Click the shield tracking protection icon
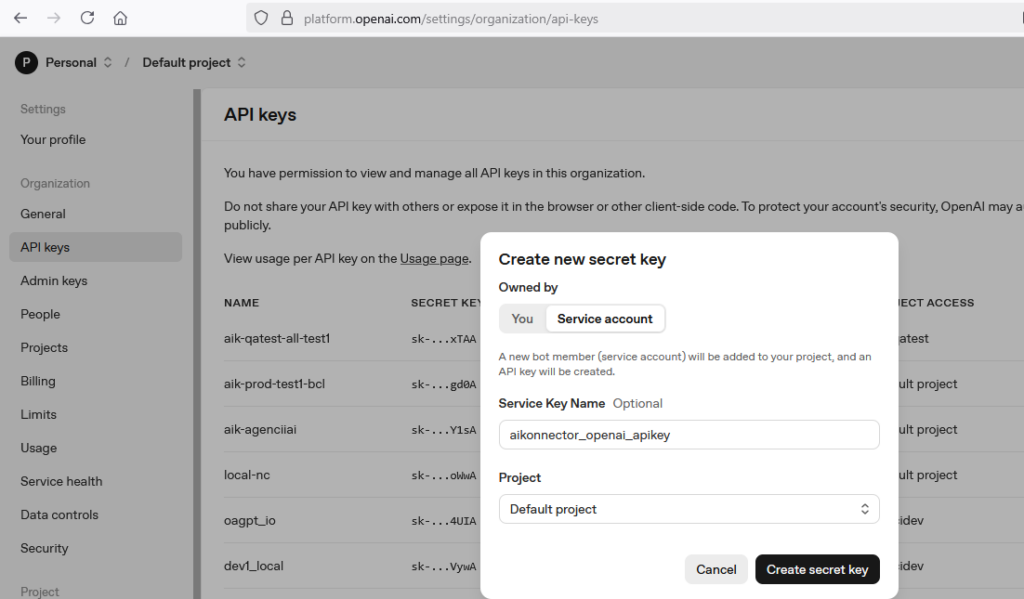The width and height of the screenshot is (1024, 599). pos(261,18)
